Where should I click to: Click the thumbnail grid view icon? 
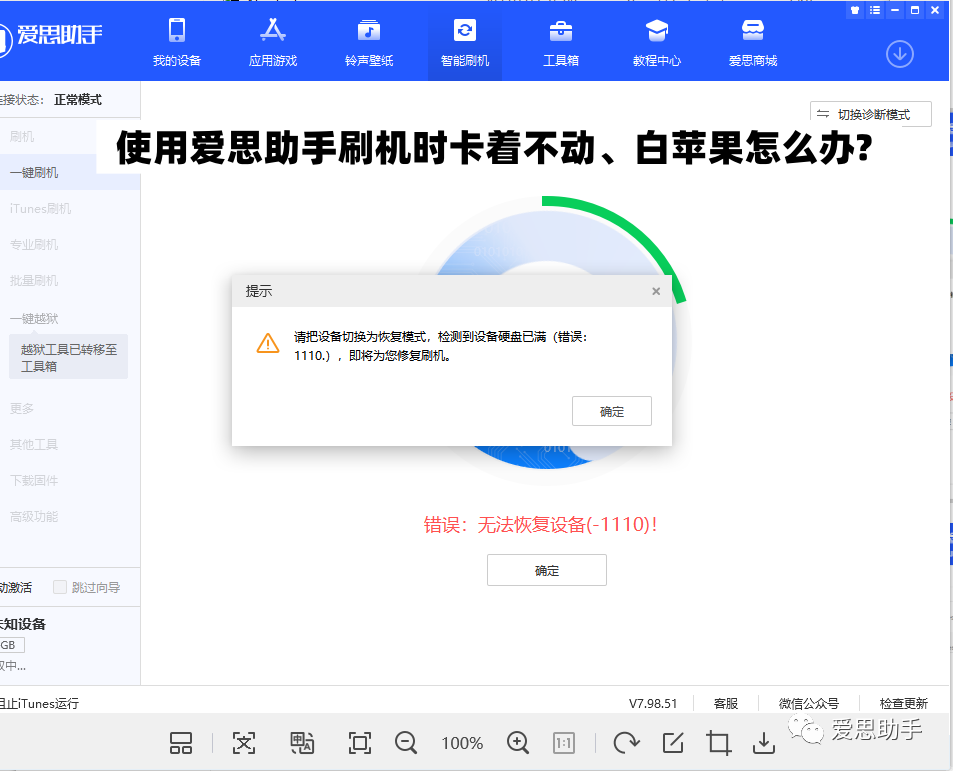181,742
